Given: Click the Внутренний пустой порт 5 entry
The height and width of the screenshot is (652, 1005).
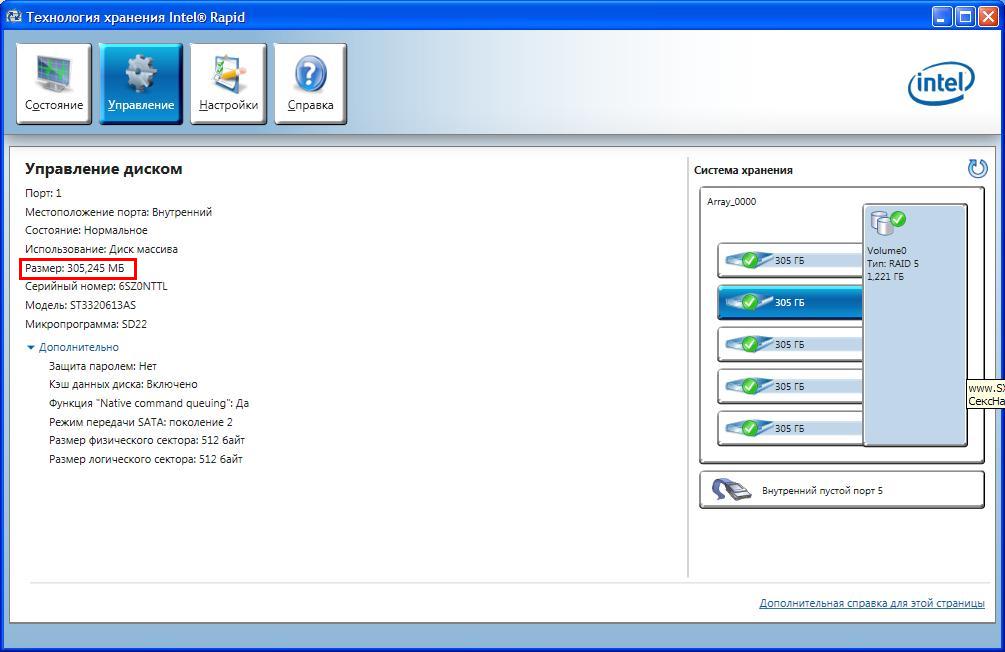Looking at the screenshot, I should pyautogui.click(x=842, y=490).
